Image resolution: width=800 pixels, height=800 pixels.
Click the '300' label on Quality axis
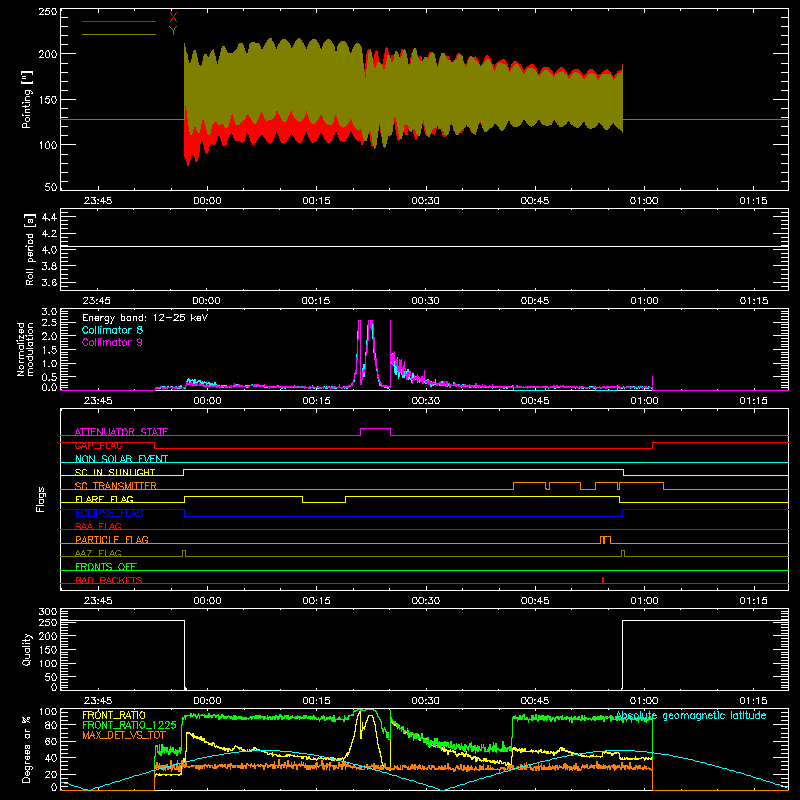coord(48,611)
